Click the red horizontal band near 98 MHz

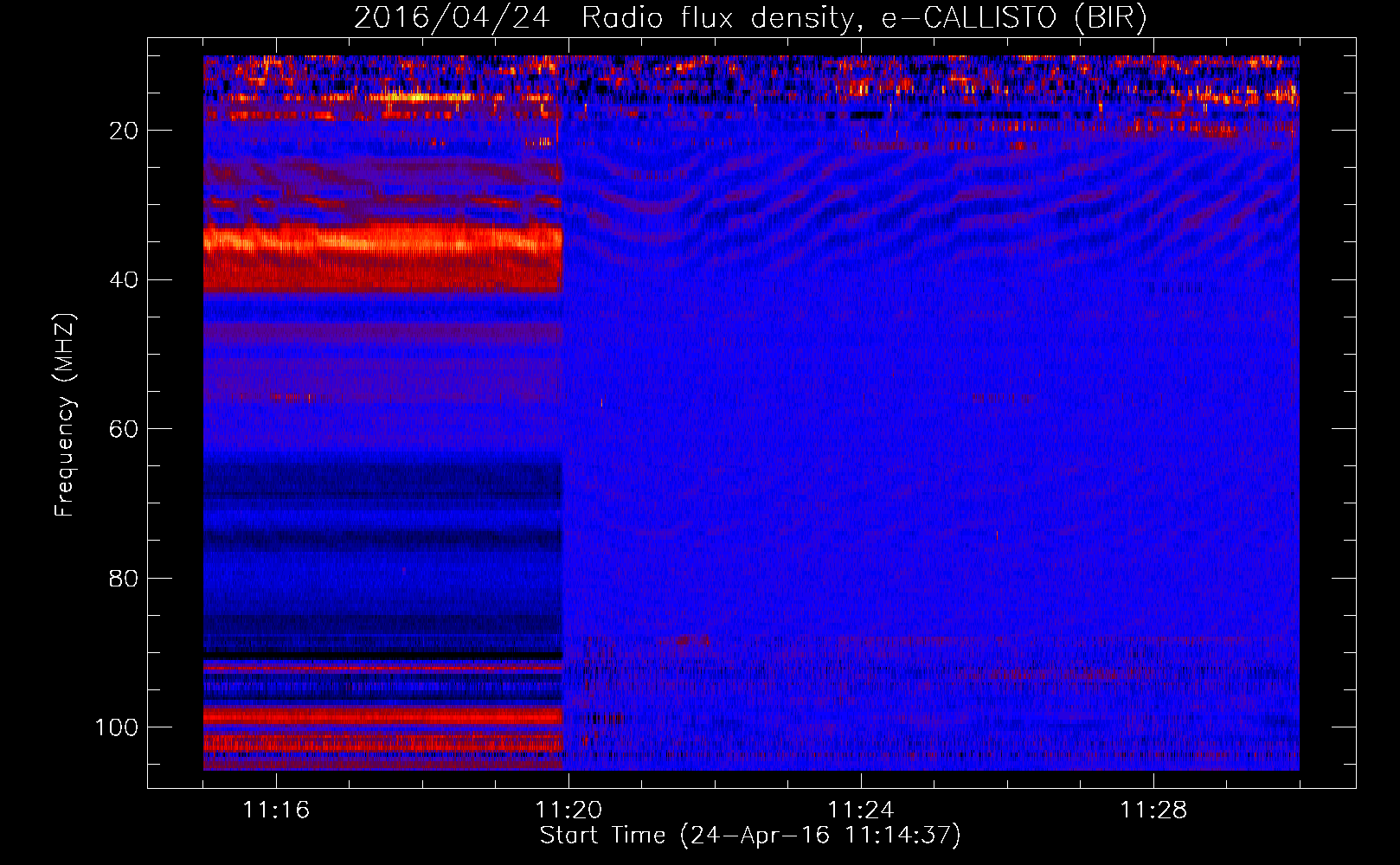(382, 715)
